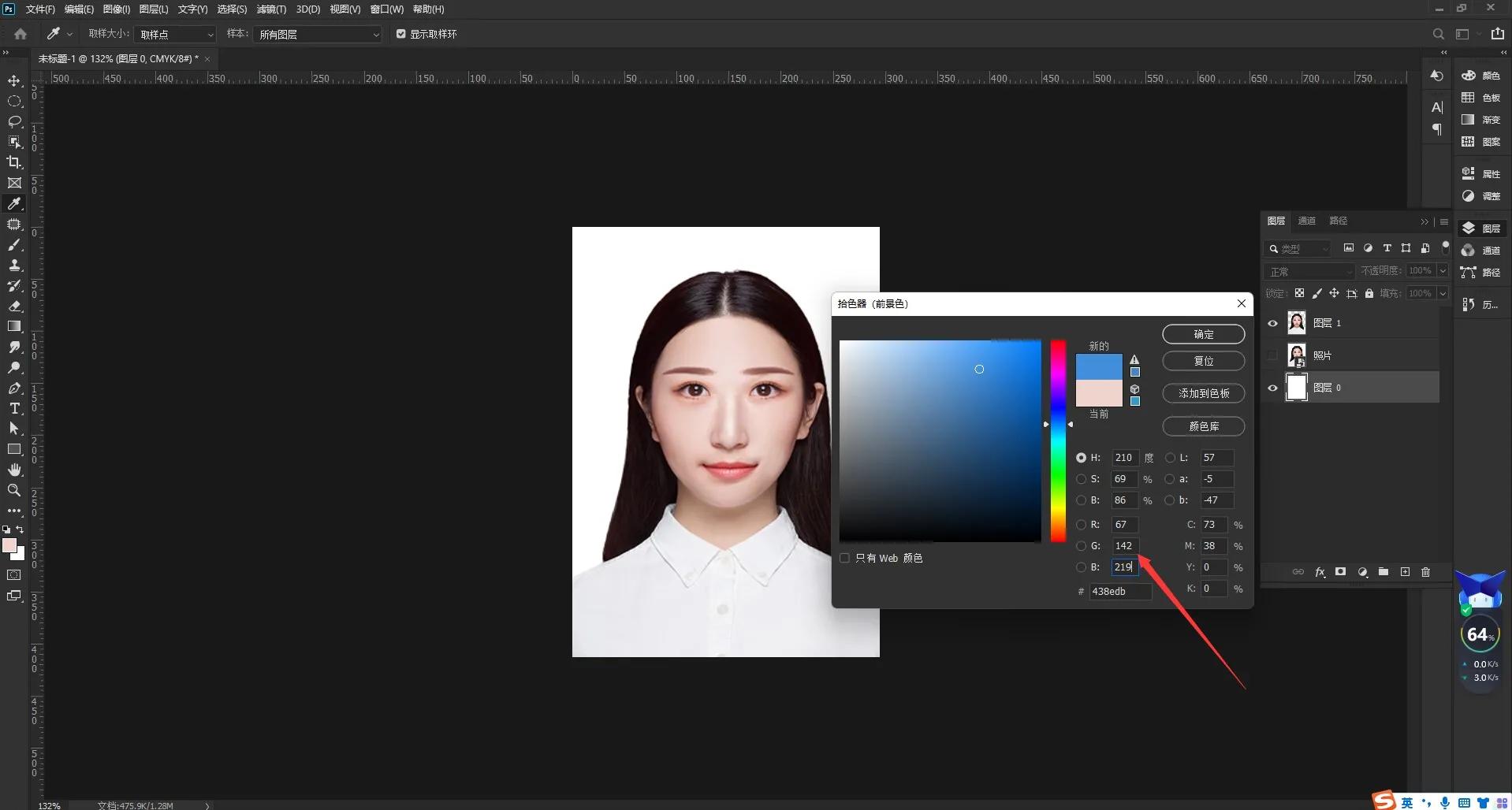This screenshot has width=1512, height=810.
Task: Select the Crop tool
Action: [14, 162]
